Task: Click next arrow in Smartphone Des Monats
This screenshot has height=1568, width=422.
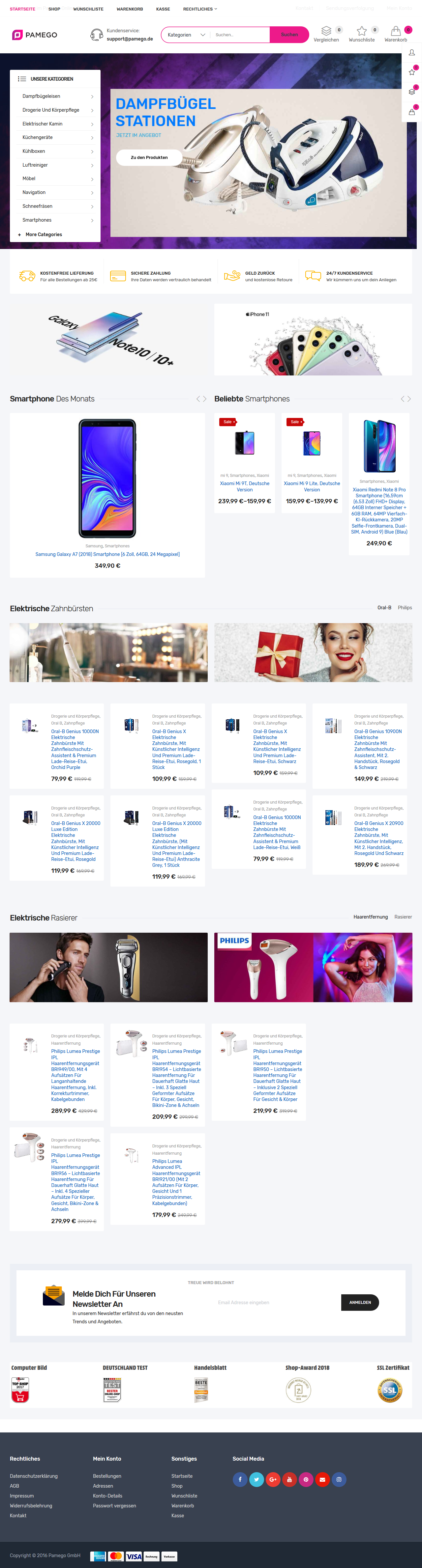Action: click(205, 399)
